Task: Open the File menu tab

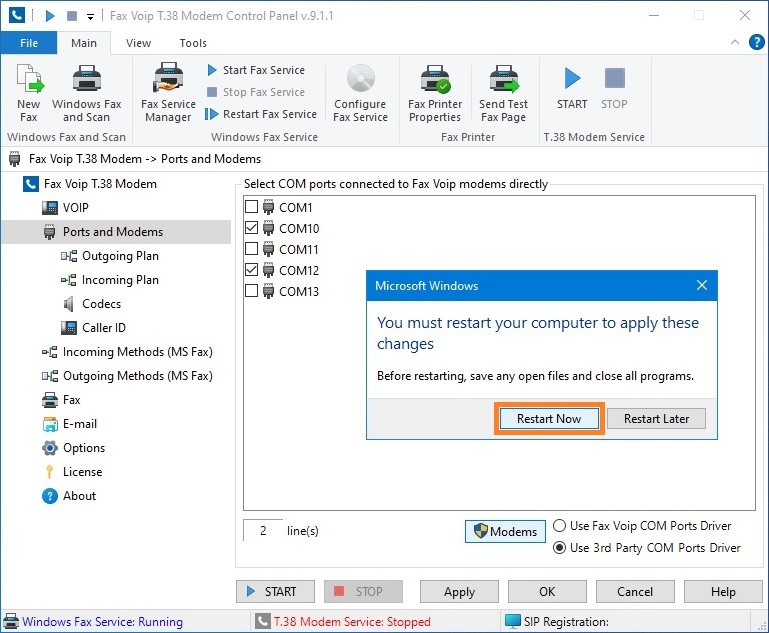Action: [x=29, y=43]
